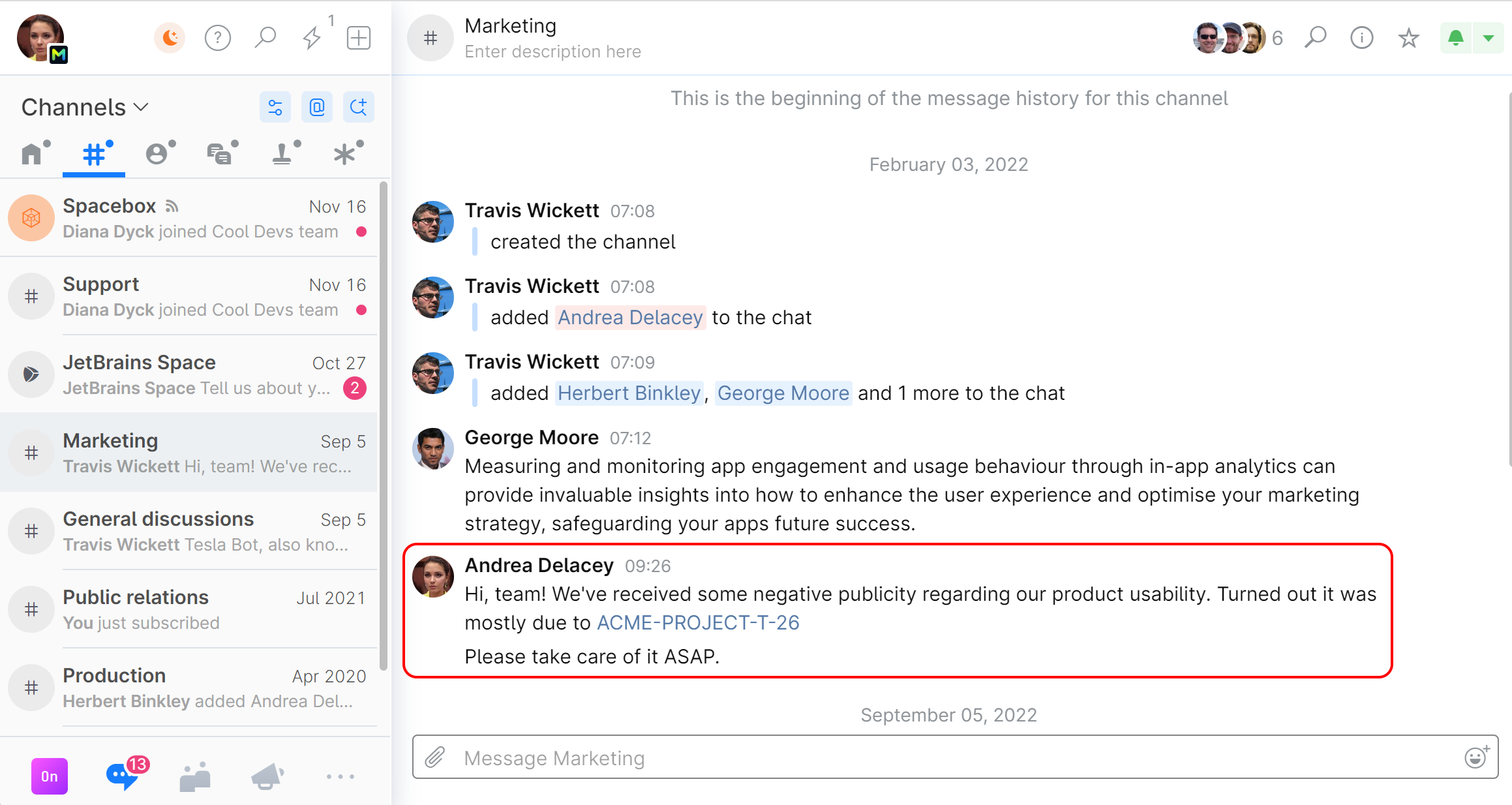Star the Marketing channel
The height and width of the screenshot is (805, 1512).
[1408, 38]
